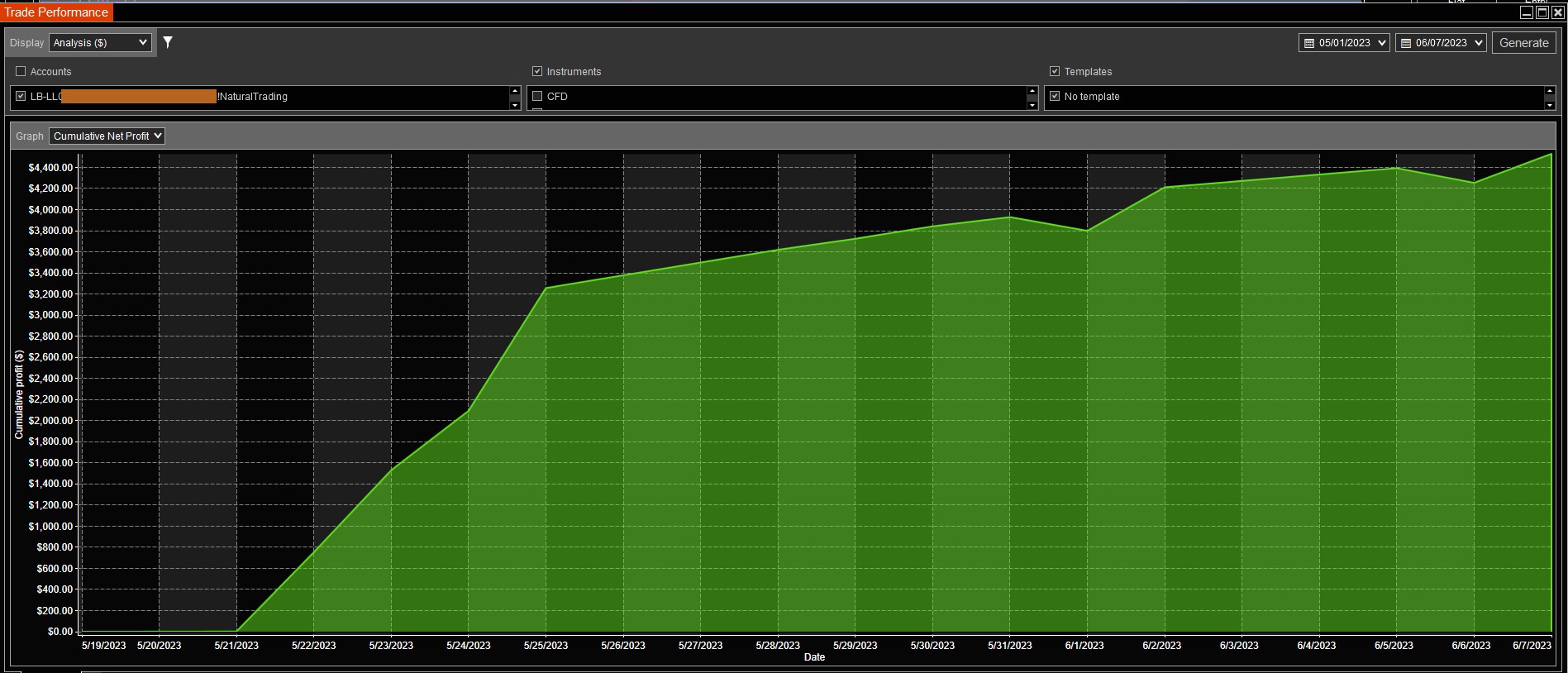Open the Cumulative Net Profit graph dropdown
The image size is (1568, 673).
click(107, 136)
